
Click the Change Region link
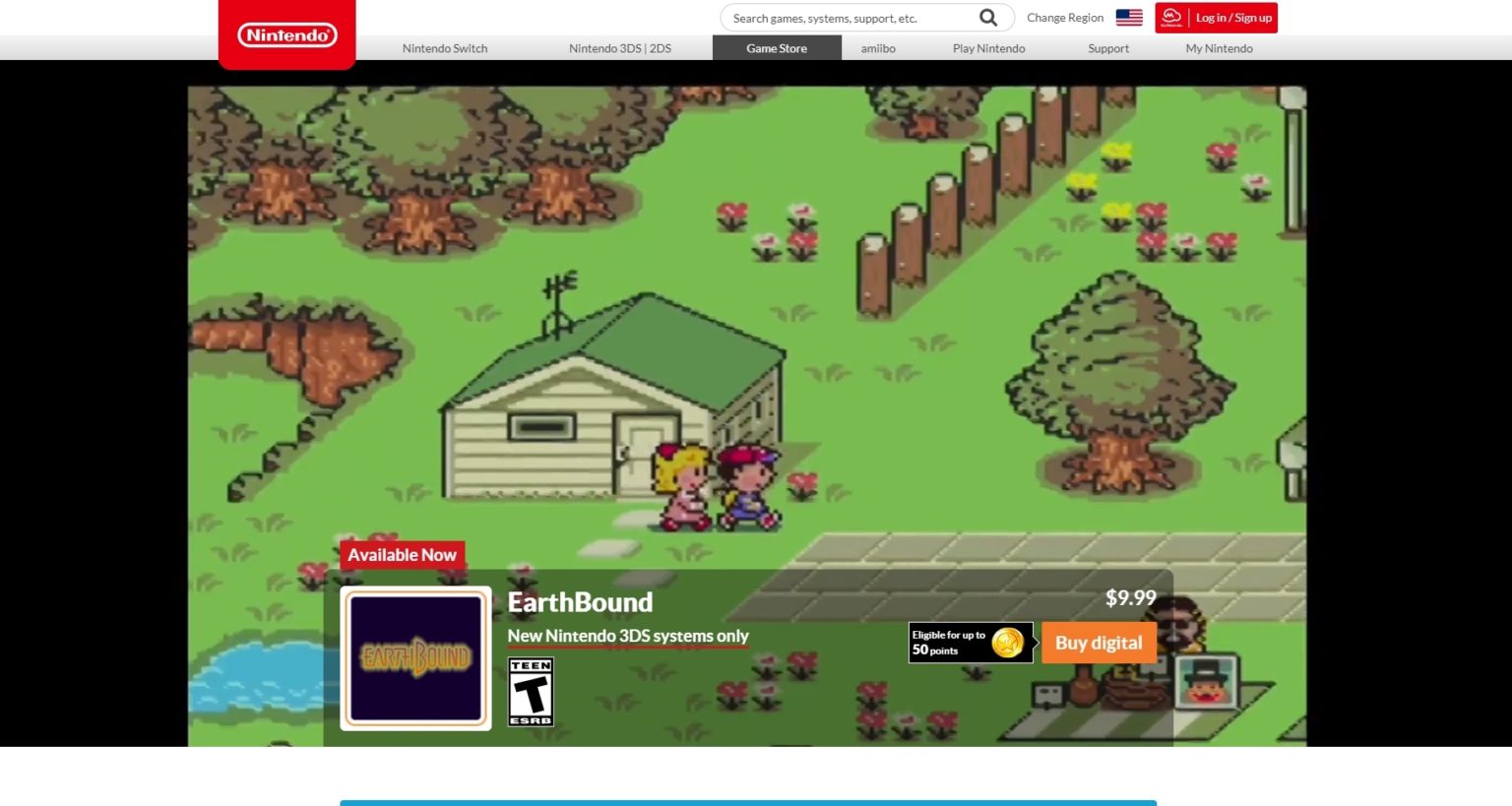pyautogui.click(x=1065, y=18)
